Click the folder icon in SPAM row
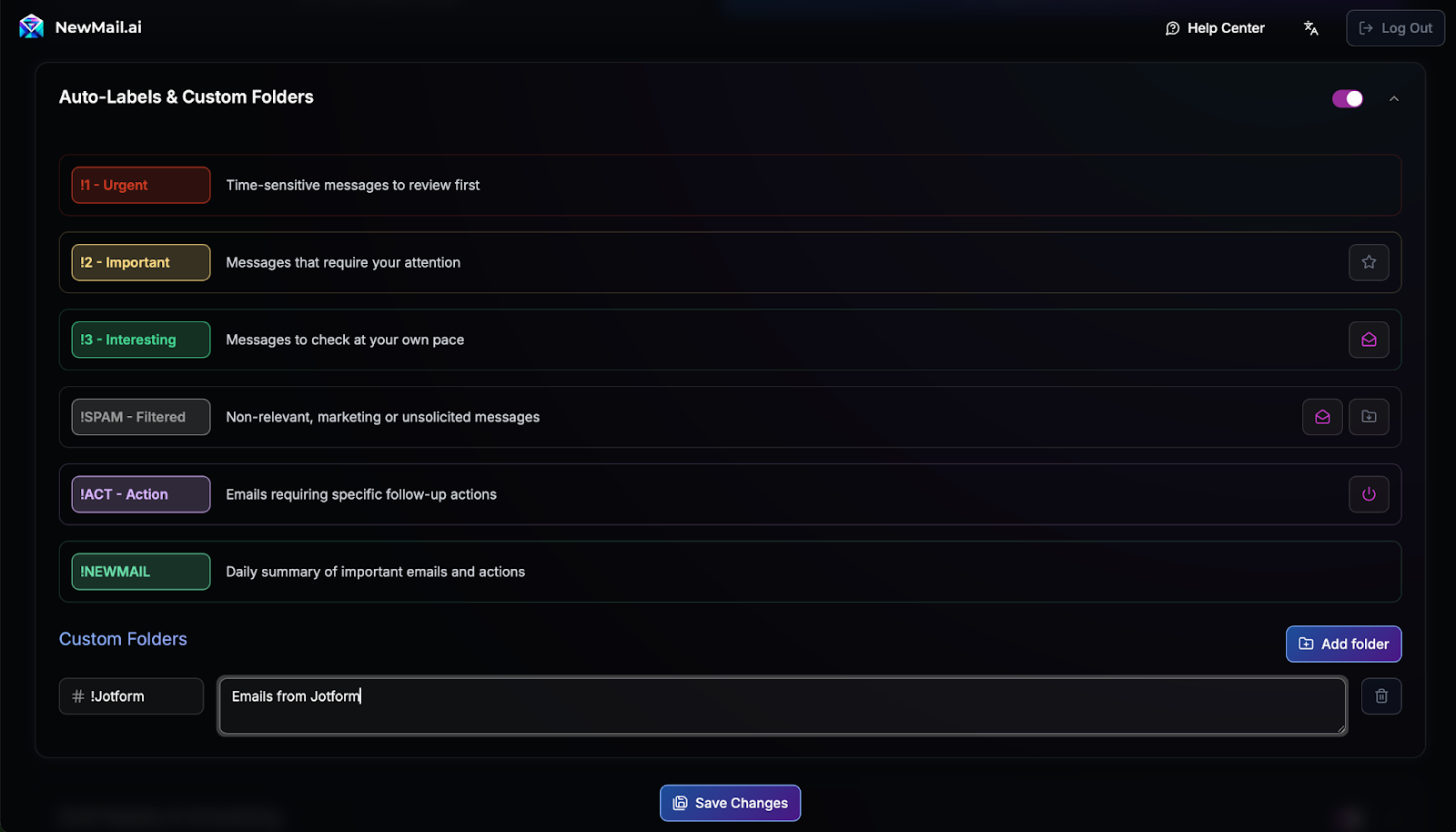 pos(1369,417)
